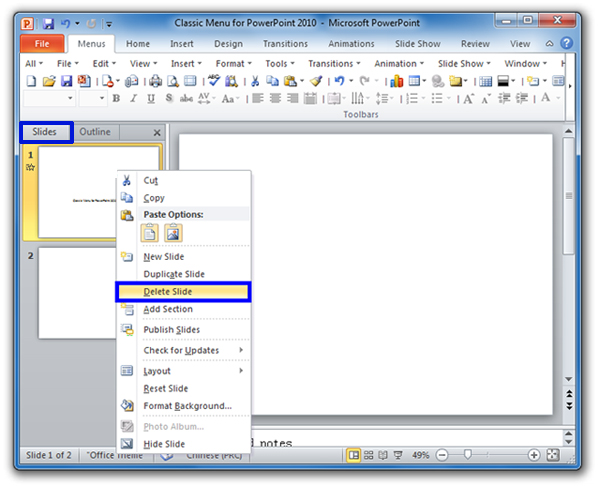Align text left
This screenshot has width=600, height=486.
pyautogui.click(x=258, y=99)
